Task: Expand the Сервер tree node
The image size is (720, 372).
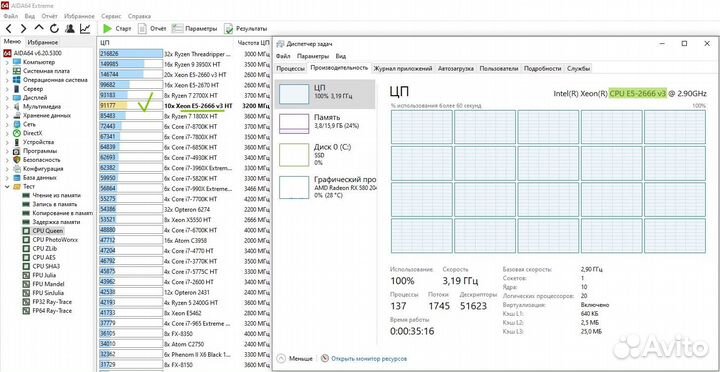Action: pos(7,89)
